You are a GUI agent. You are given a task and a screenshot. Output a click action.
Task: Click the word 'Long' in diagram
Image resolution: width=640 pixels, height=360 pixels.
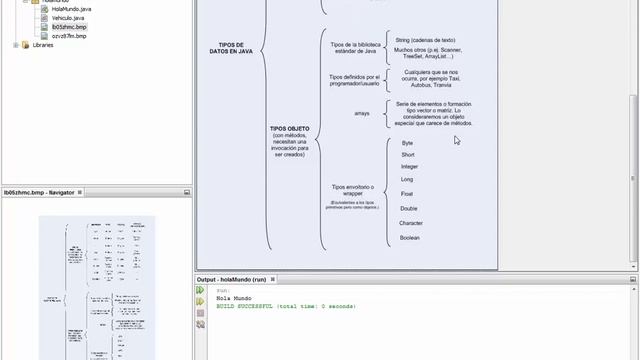pos(407,179)
